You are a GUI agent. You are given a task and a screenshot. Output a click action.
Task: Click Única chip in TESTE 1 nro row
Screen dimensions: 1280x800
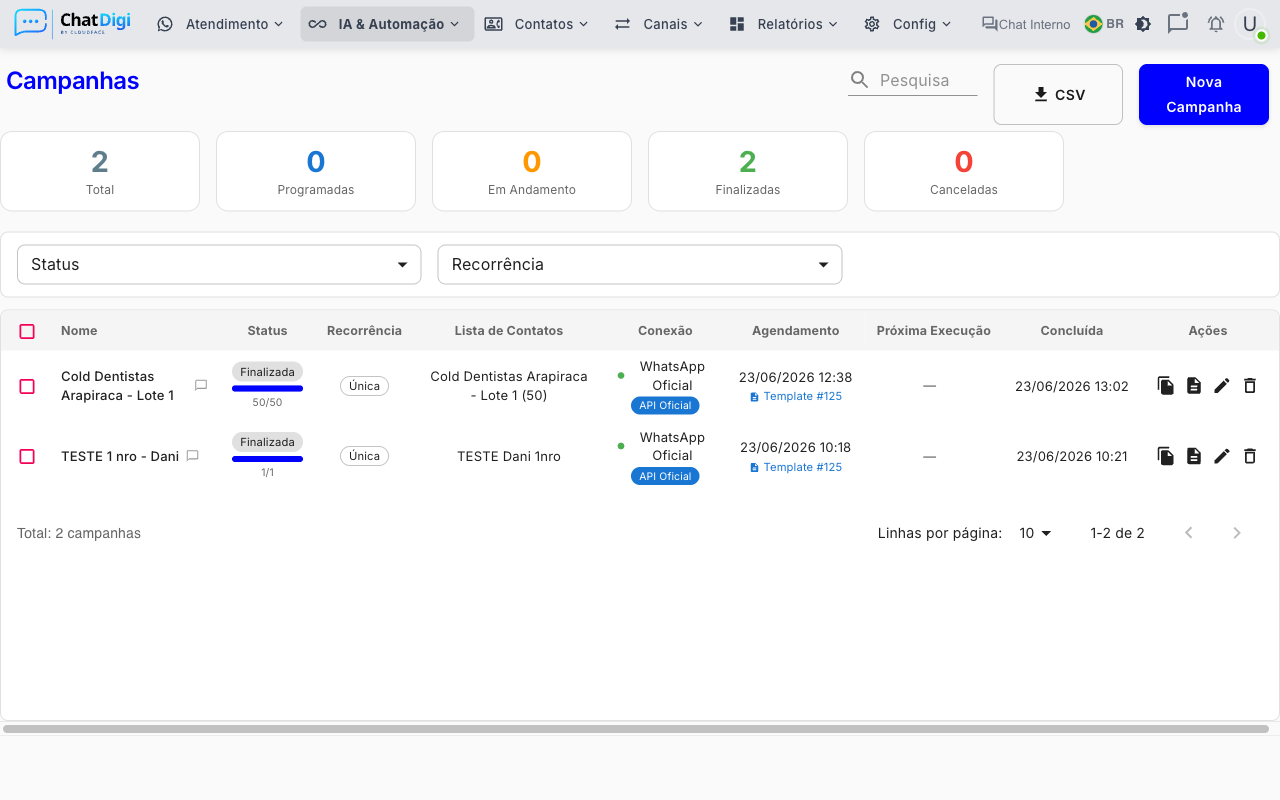[364, 456]
